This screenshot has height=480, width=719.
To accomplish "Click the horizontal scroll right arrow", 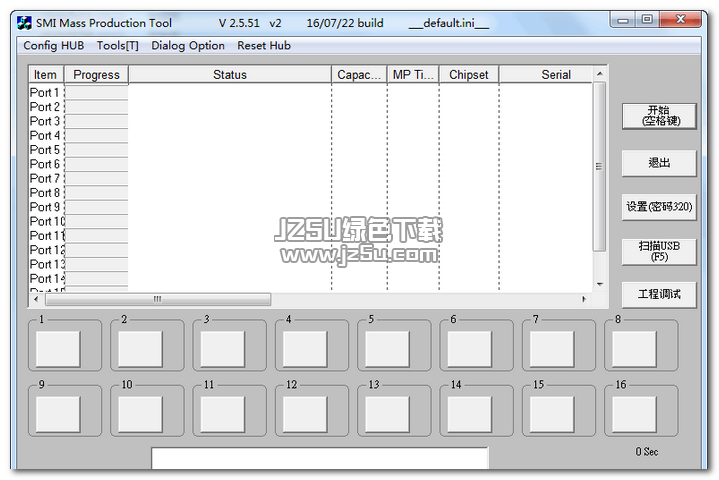I will [x=584, y=299].
